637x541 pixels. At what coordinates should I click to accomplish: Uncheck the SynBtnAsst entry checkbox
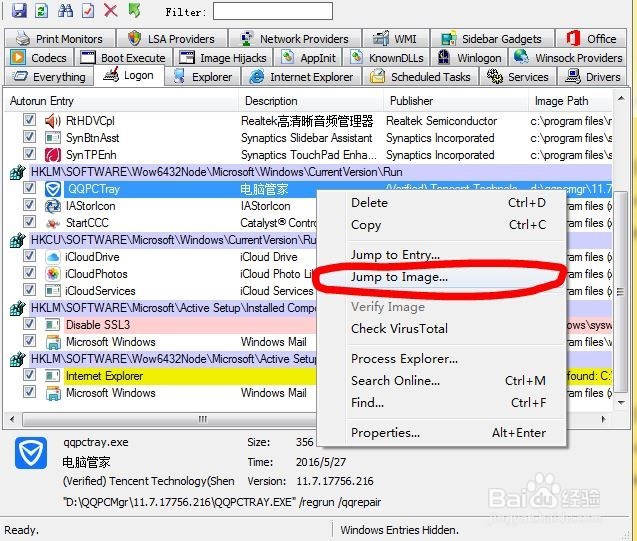tap(29, 137)
